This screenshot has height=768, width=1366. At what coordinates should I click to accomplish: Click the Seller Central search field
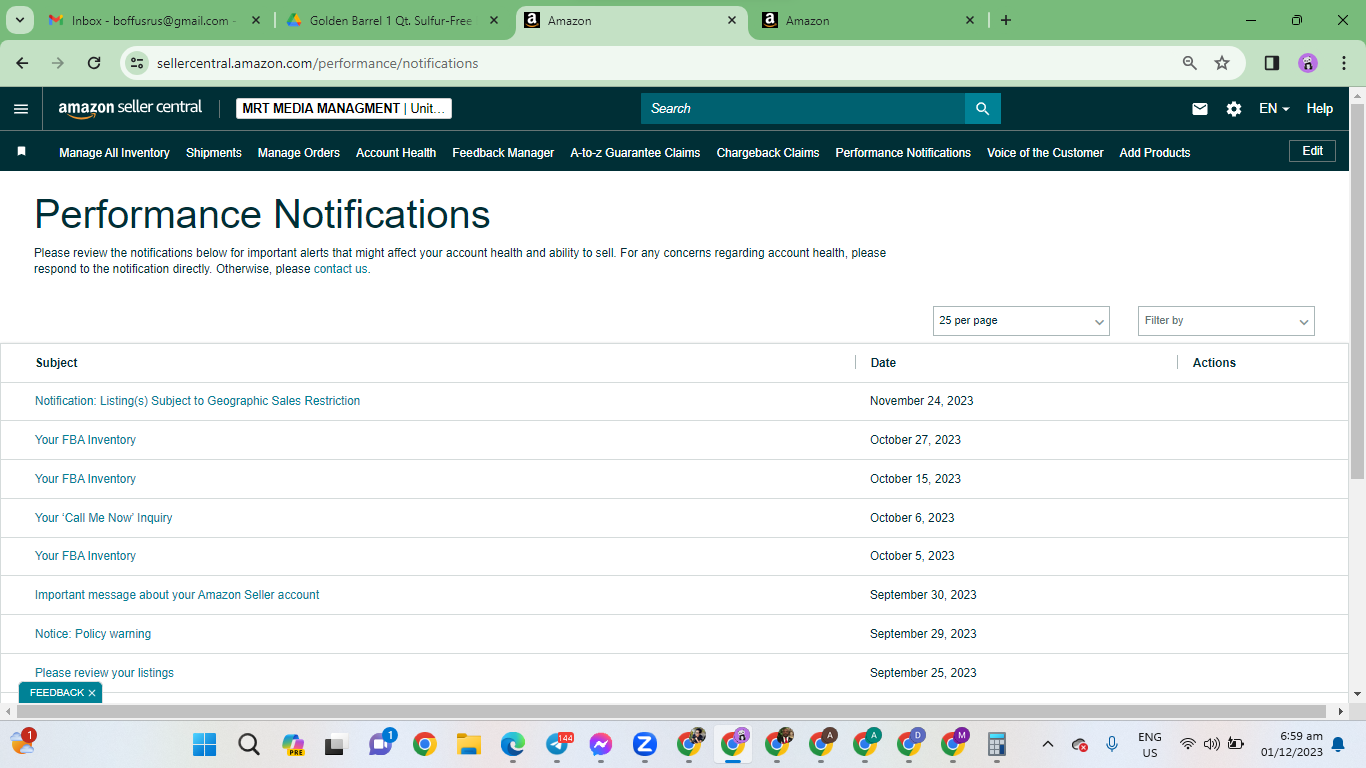(x=803, y=109)
